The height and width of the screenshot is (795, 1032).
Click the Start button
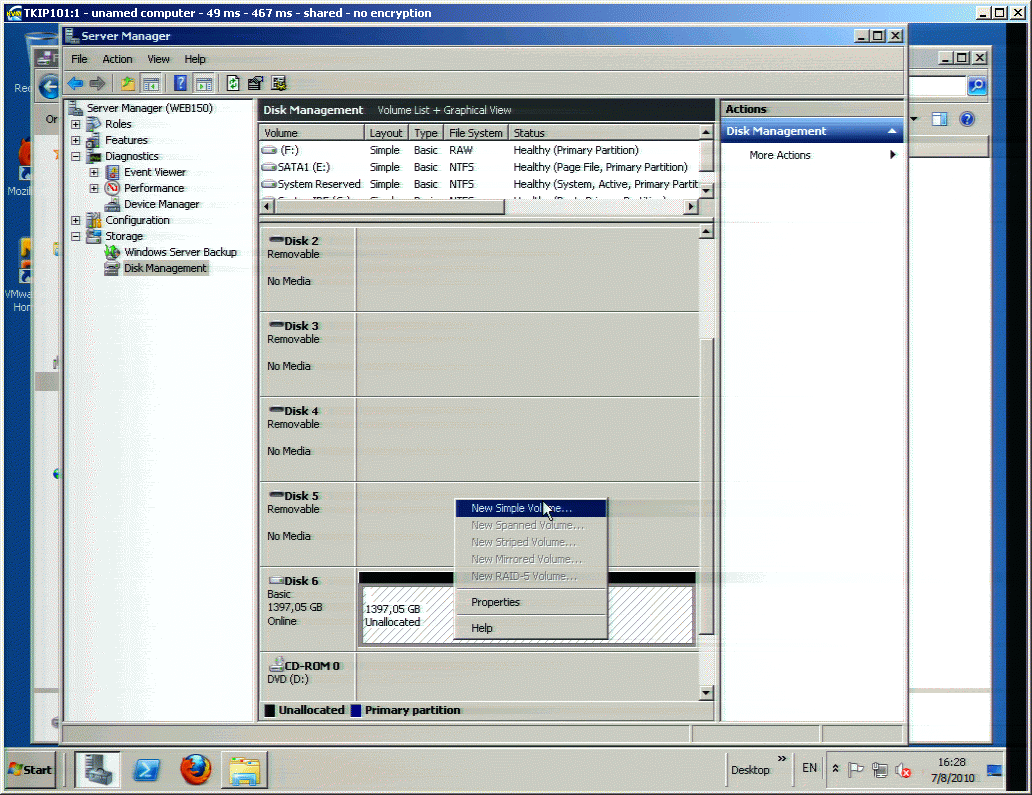pos(30,769)
